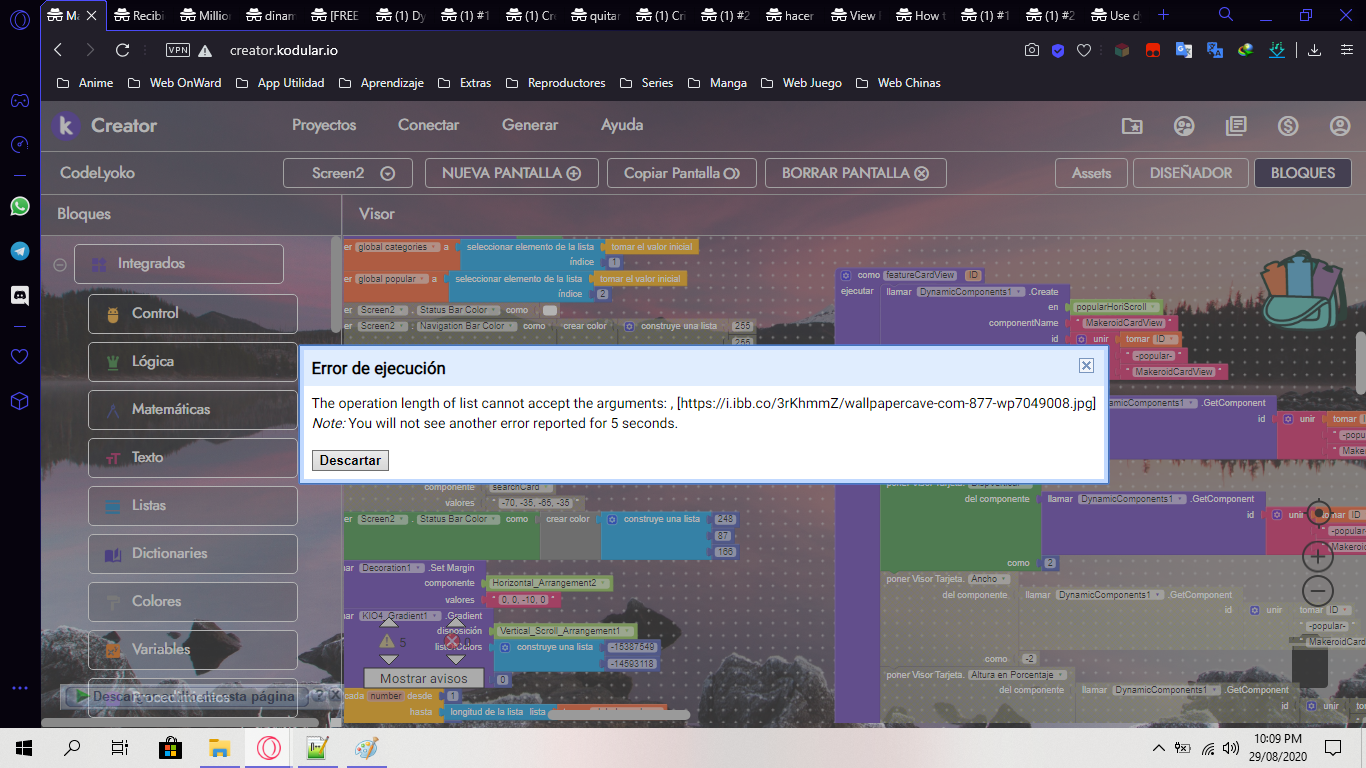Open the Generar menu

pos(530,125)
